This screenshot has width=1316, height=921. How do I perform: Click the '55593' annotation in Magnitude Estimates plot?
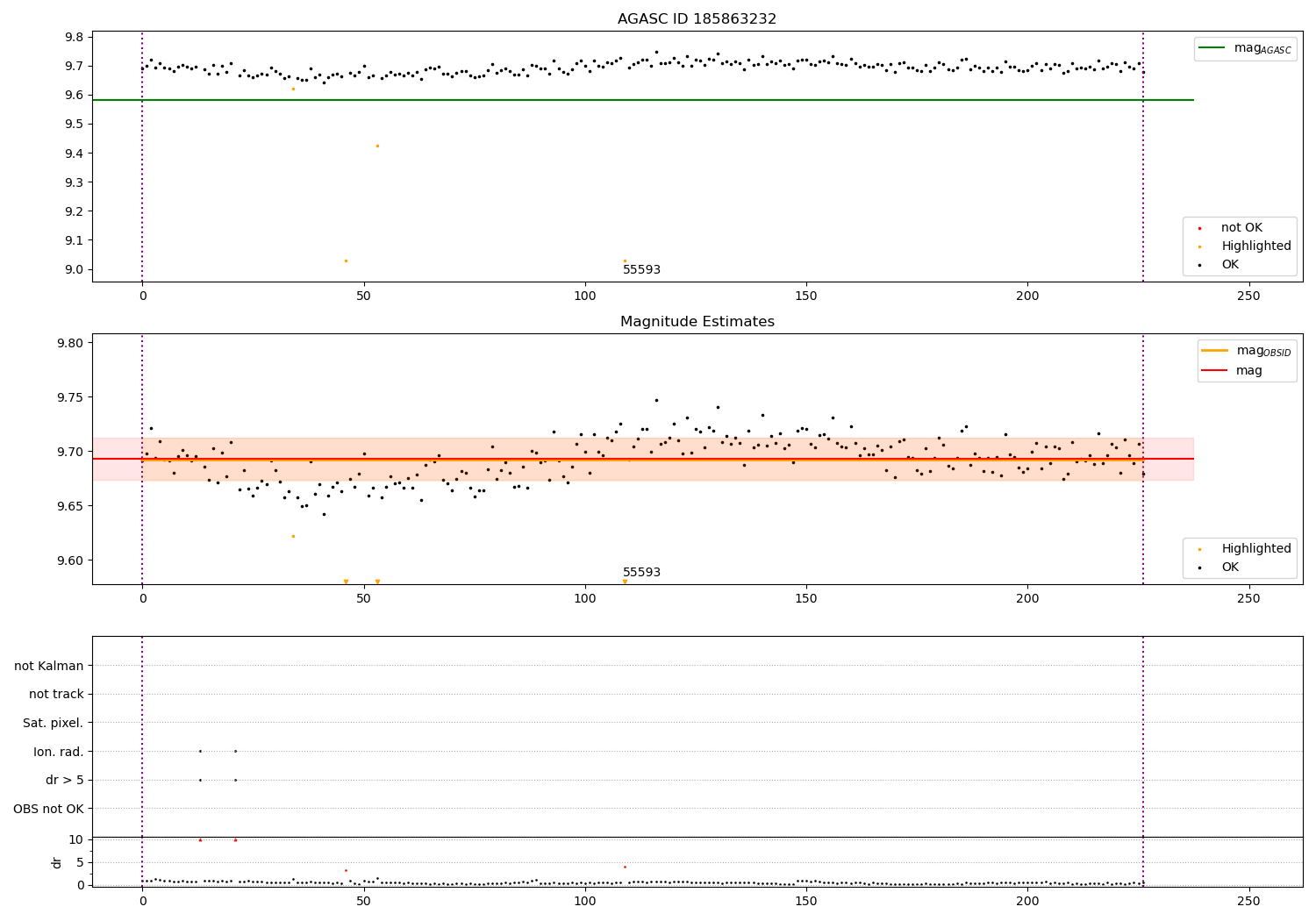tap(641, 573)
